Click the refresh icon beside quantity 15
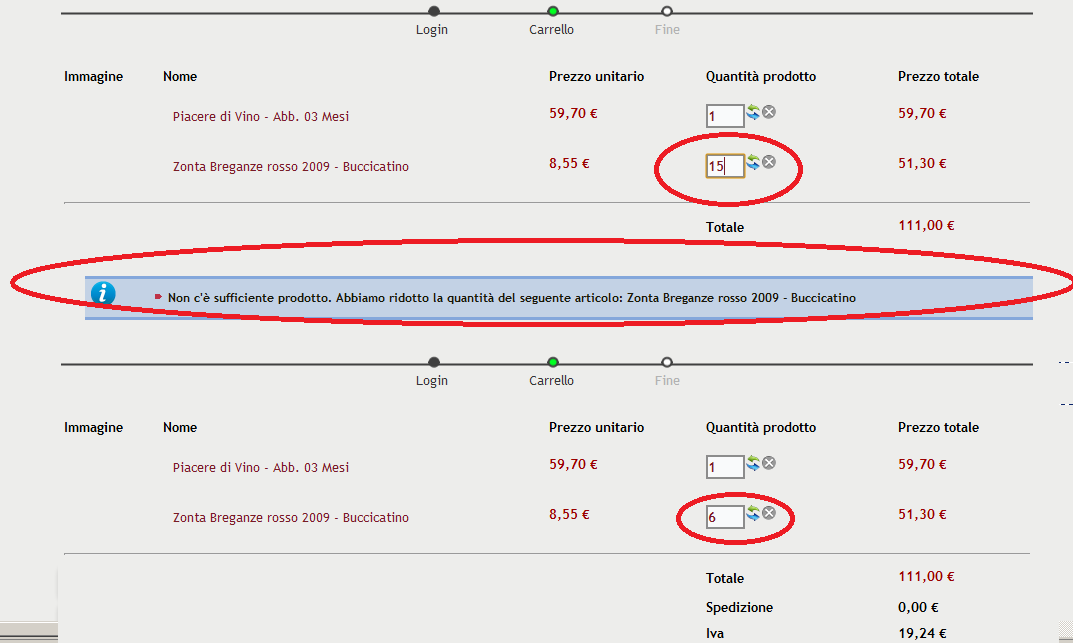Screen dimensions: 1073x643 753,162
